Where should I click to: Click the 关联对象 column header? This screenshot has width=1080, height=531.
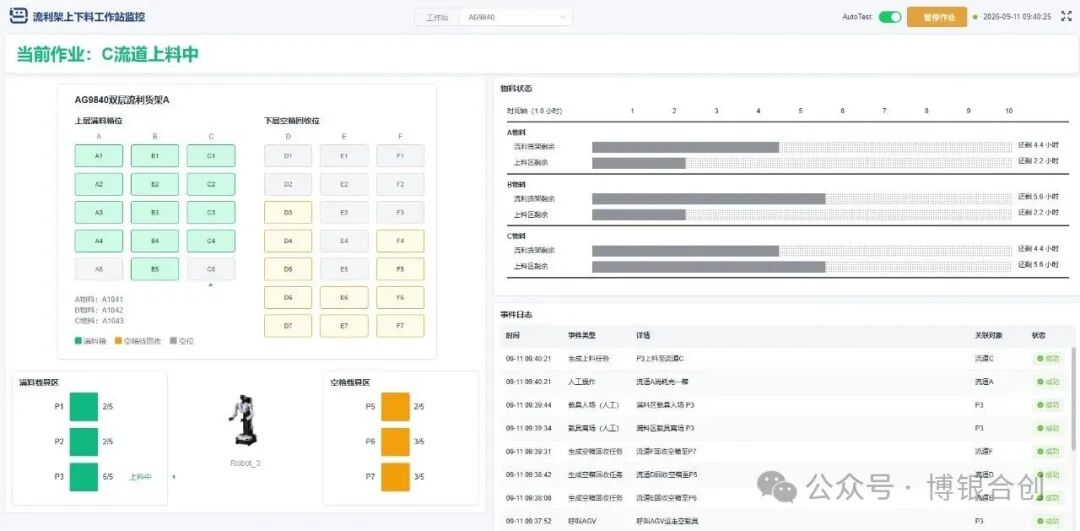(988, 335)
